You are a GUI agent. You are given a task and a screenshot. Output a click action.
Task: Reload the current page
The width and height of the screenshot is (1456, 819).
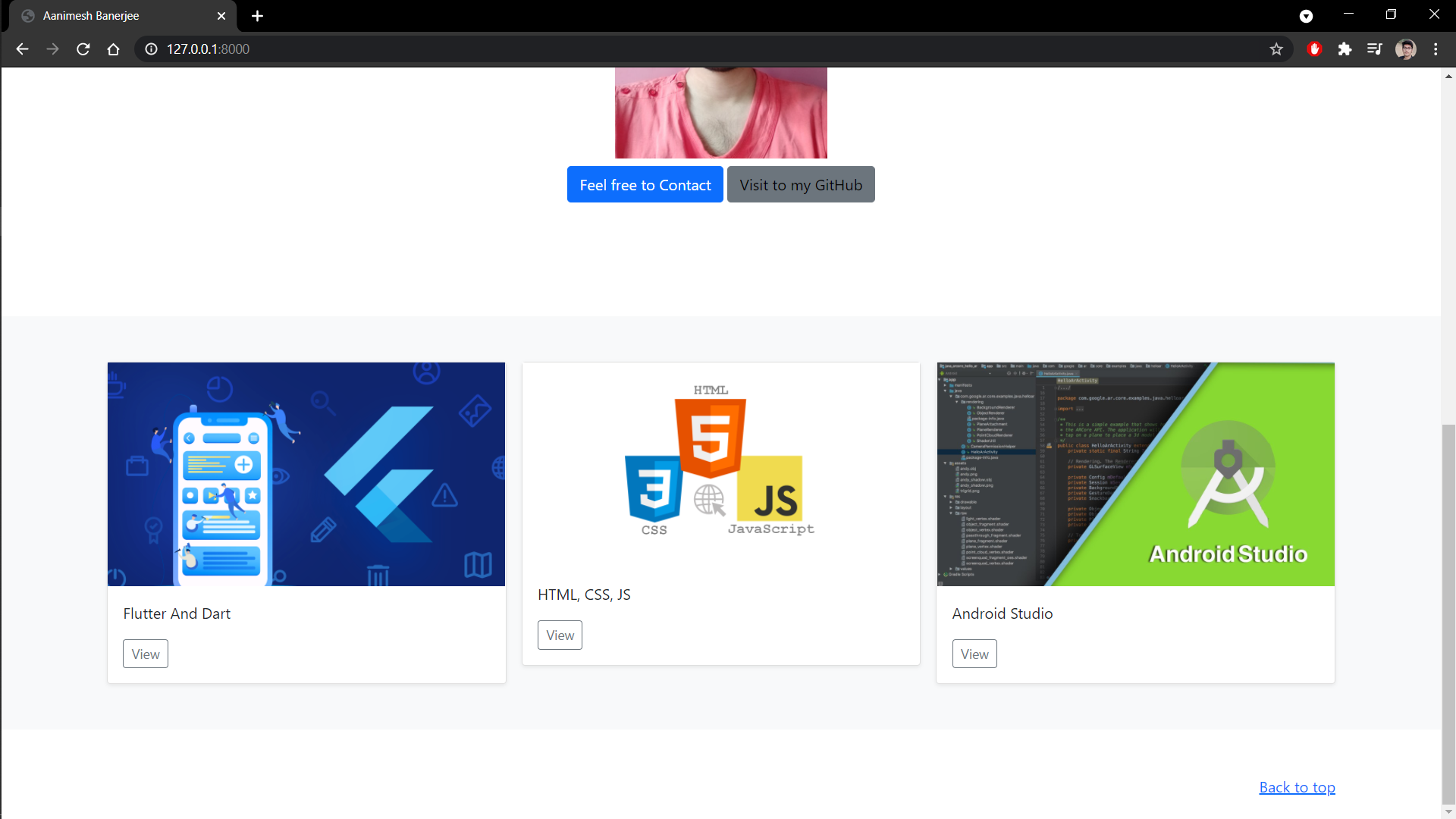coord(83,49)
